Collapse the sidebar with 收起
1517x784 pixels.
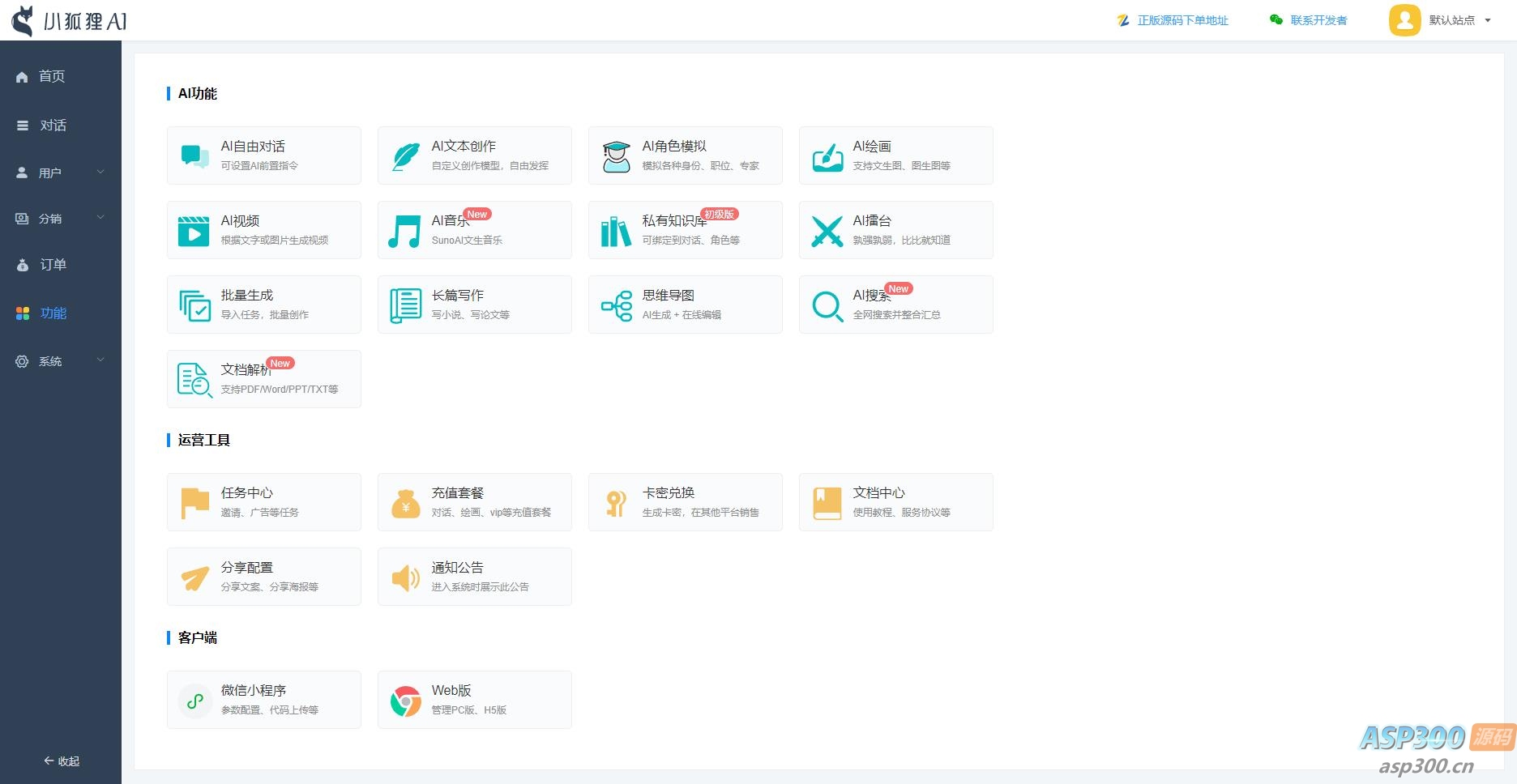[60, 761]
